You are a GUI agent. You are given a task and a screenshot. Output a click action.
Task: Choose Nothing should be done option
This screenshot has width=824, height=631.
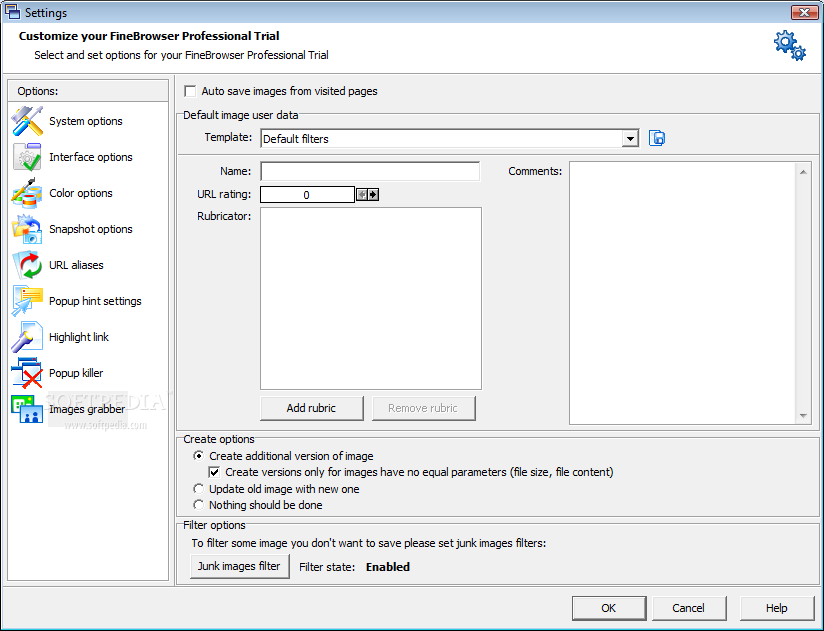pyautogui.click(x=198, y=505)
